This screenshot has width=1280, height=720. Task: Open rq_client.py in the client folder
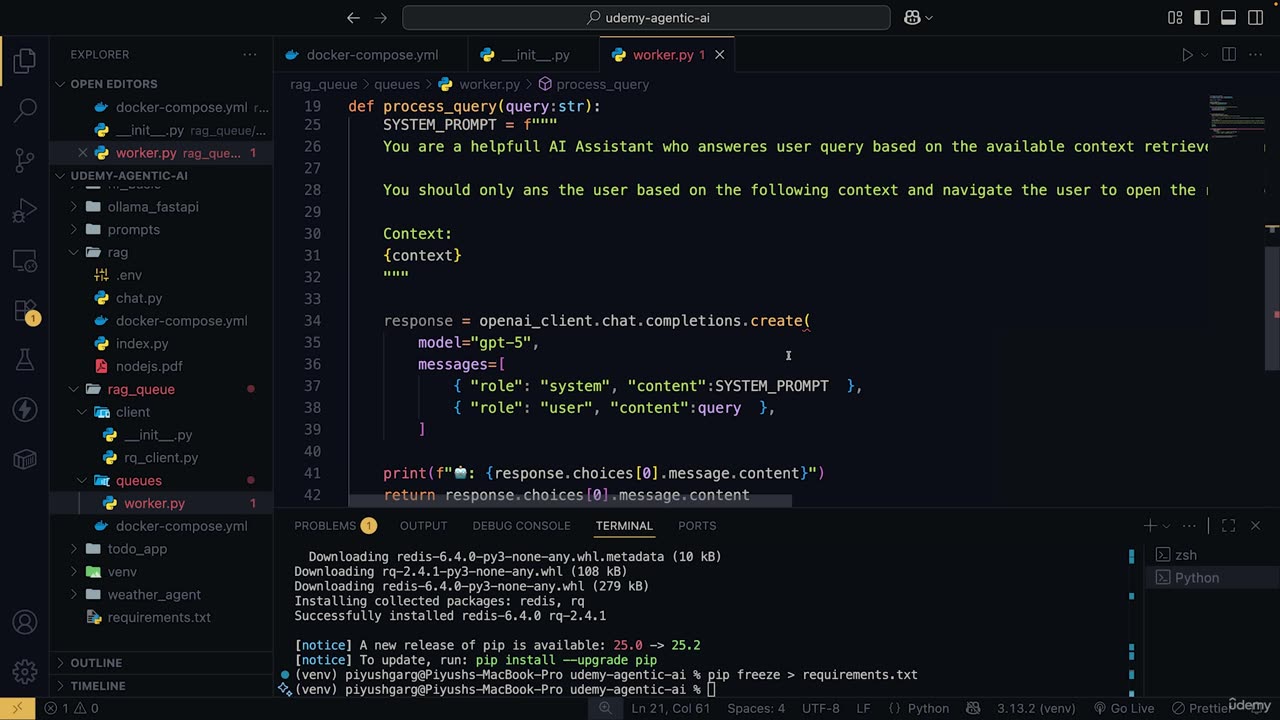tap(161, 458)
